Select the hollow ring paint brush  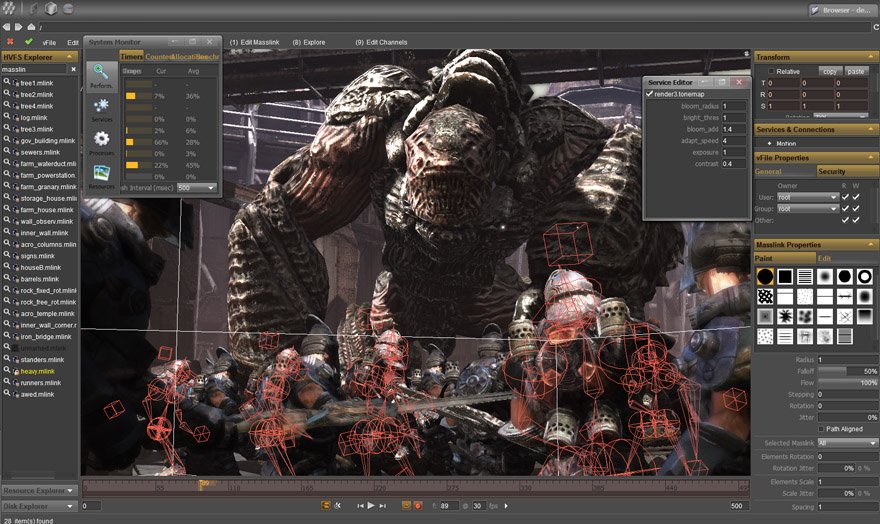[x=864, y=277]
